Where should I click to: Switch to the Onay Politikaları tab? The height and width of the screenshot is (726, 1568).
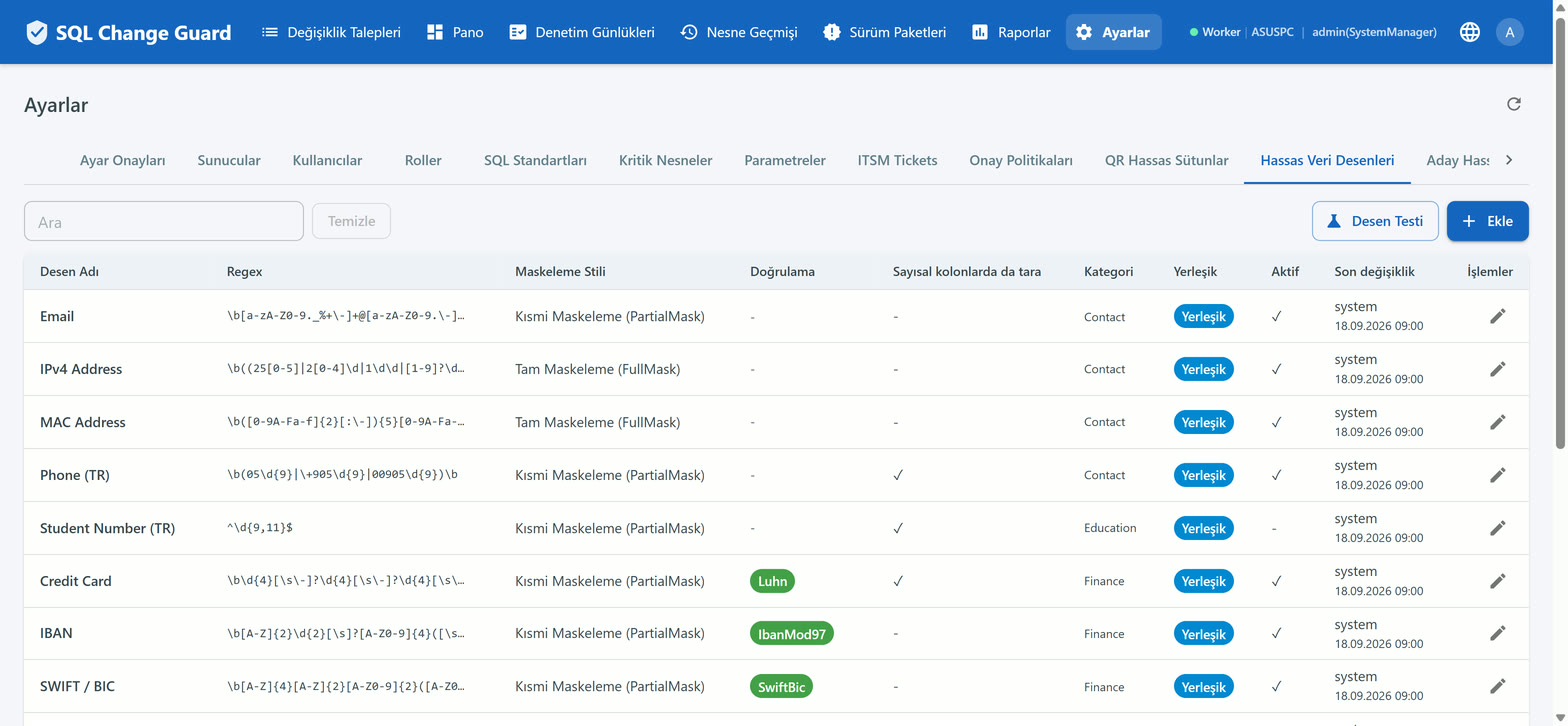(x=1021, y=160)
